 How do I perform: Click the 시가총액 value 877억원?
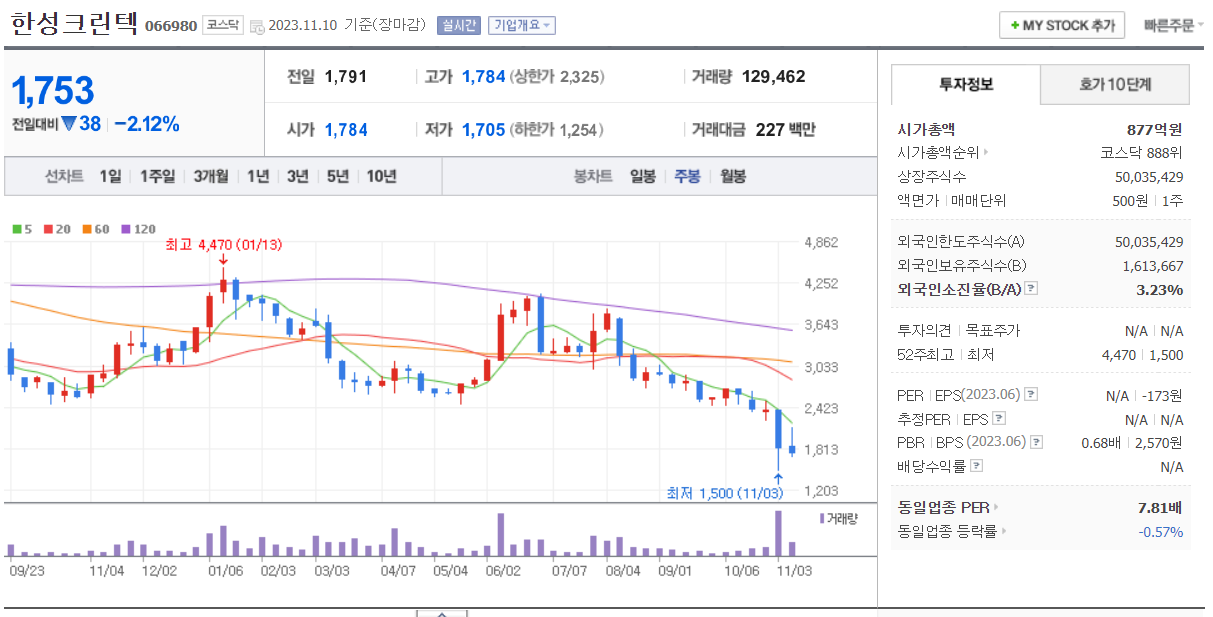coord(1154,129)
